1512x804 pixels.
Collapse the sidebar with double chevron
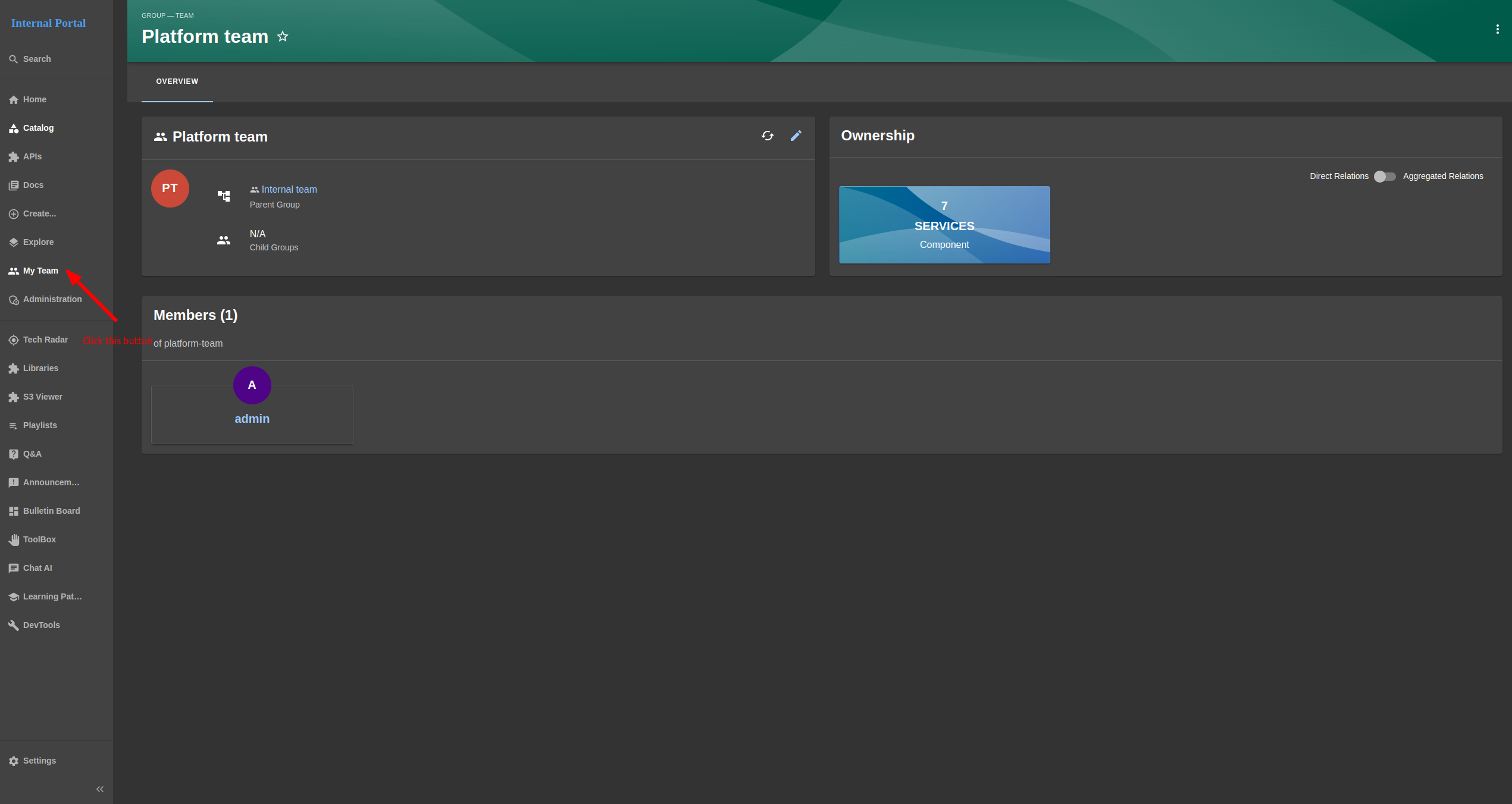click(100, 789)
